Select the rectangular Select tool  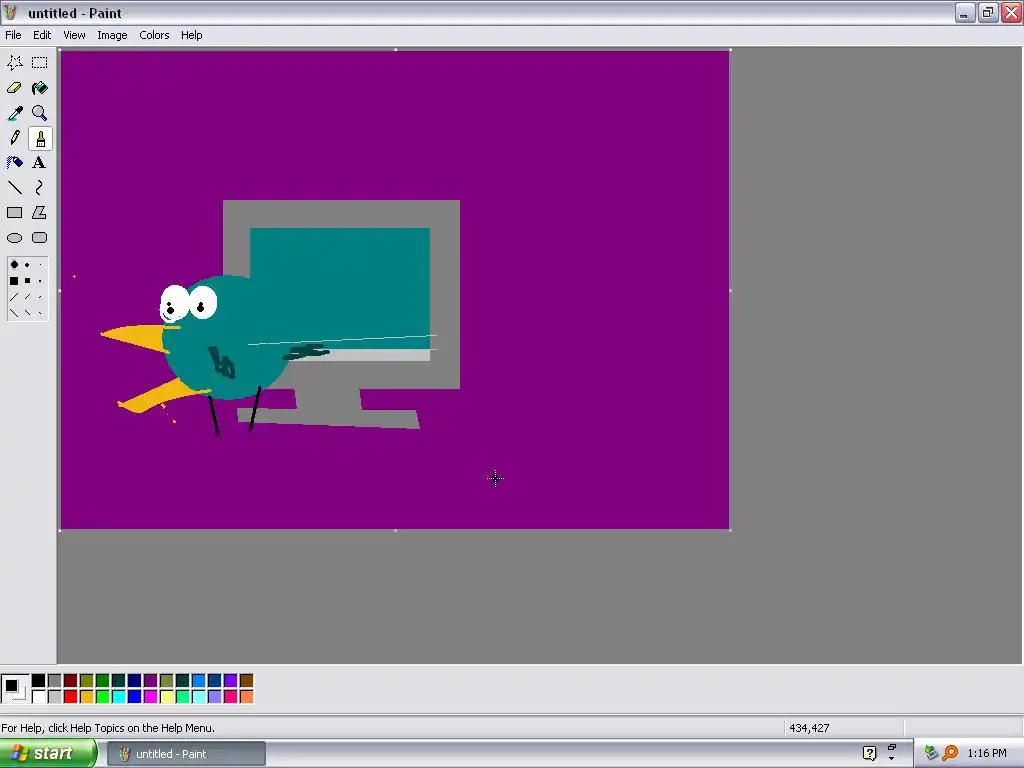pos(40,63)
